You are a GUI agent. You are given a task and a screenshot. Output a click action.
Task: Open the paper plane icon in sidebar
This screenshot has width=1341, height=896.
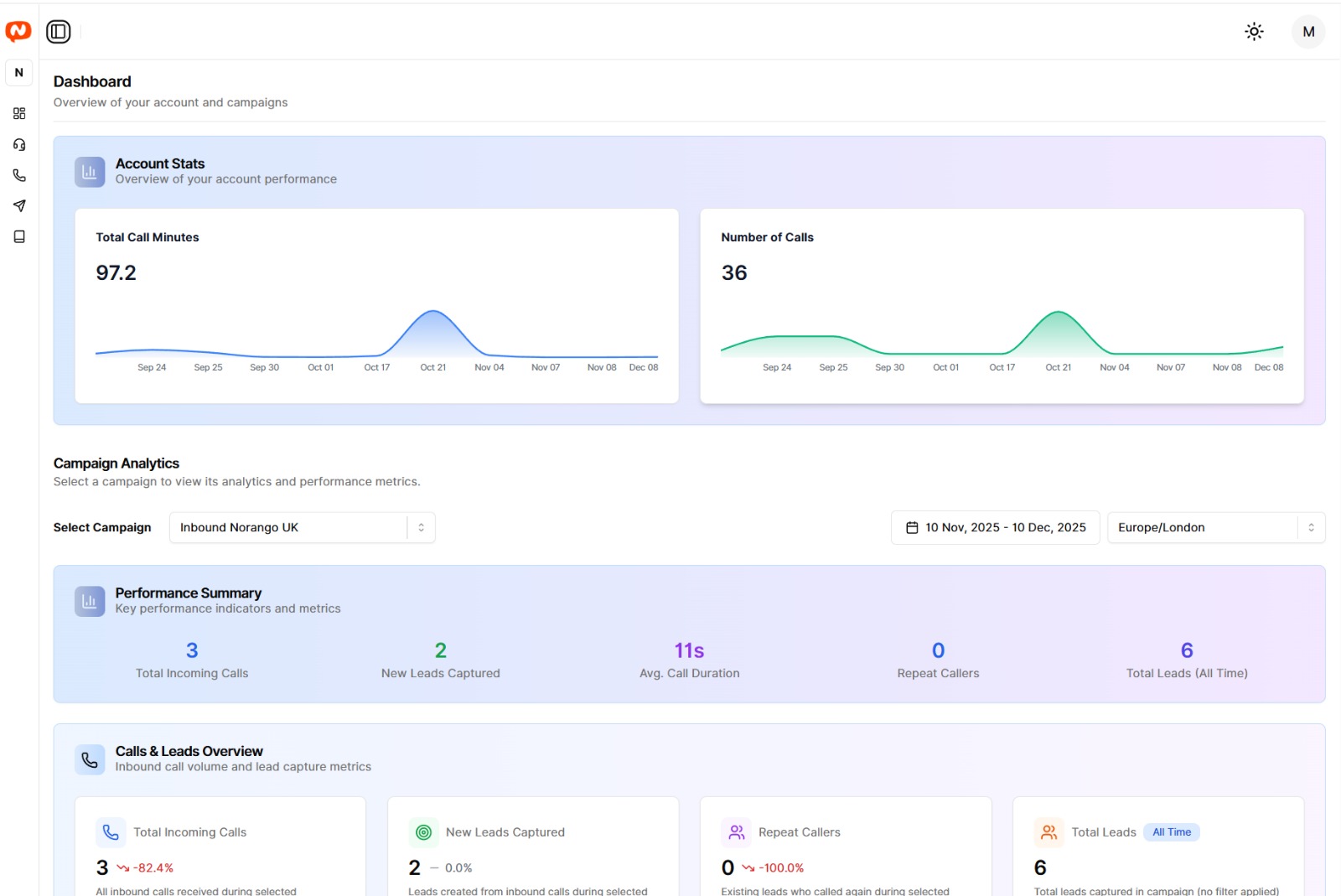[x=19, y=206]
